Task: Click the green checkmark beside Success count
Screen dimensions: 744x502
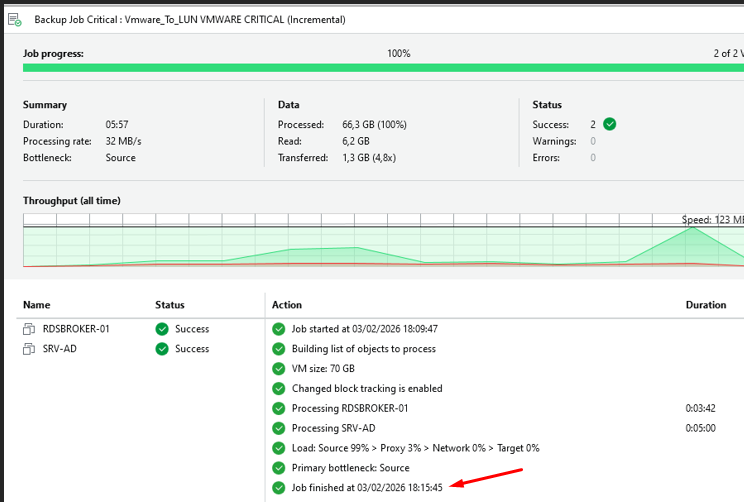Action: [610, 125]
